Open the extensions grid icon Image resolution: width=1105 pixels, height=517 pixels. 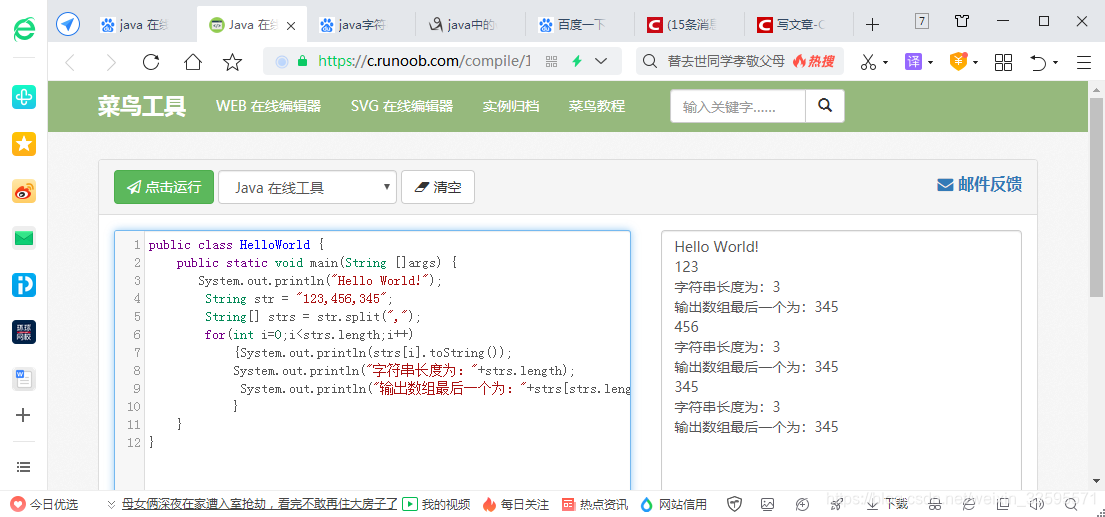1004,62
